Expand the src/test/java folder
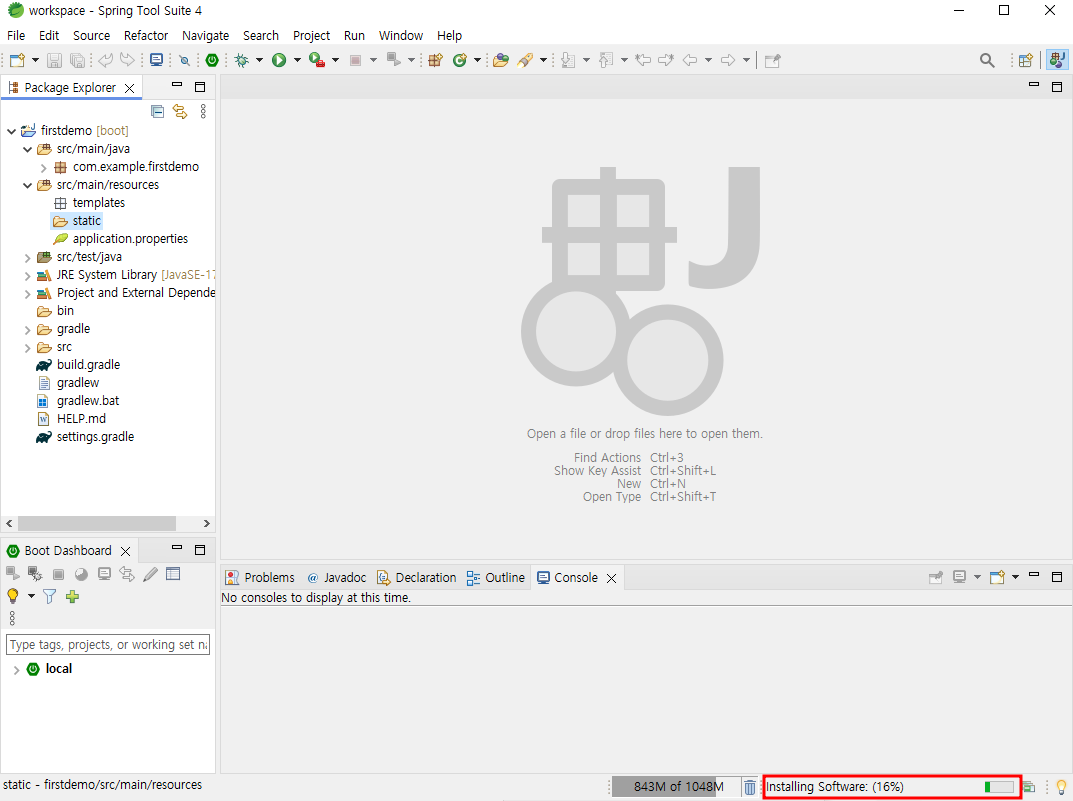 click(x=27, y=258)
